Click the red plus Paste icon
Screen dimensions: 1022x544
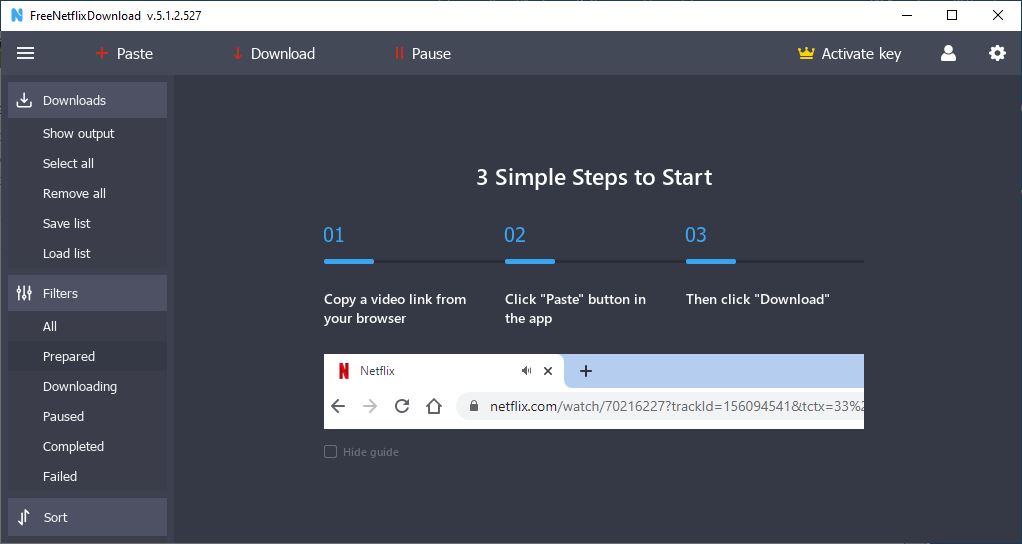coord(102,53)
